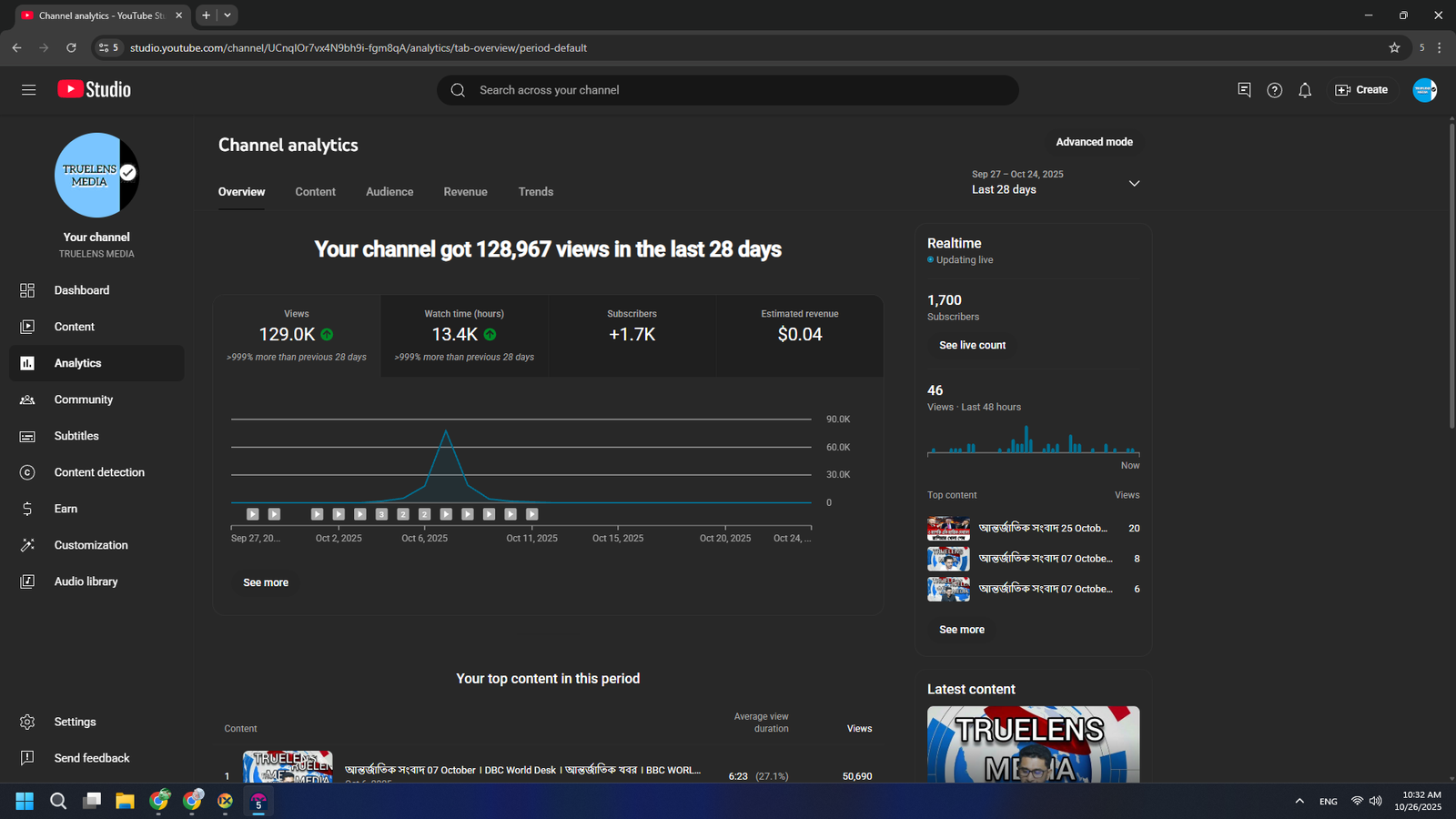The height and width of the screenshot is (819, 1456).
Task: Click the send feedback comment icon in header
Action: 1244,90
